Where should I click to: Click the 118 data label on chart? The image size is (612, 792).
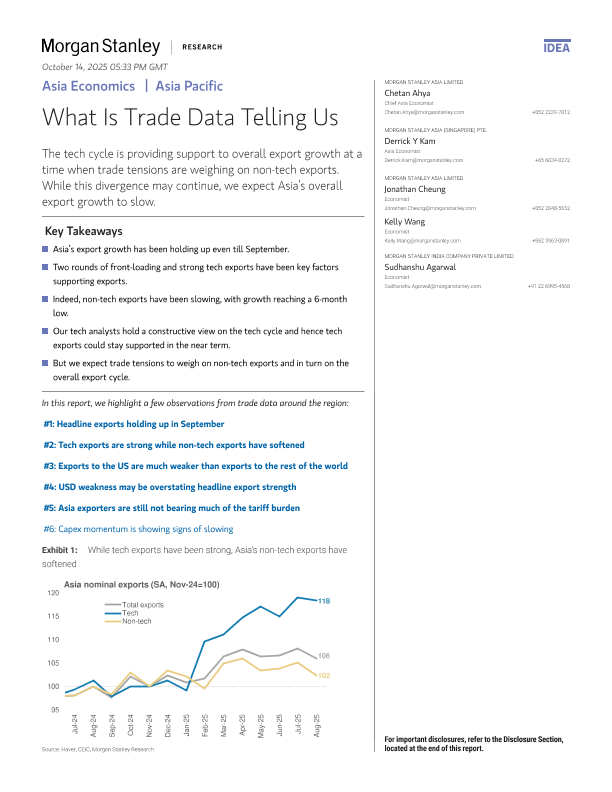pyautogui.click(x=324, y=600)
